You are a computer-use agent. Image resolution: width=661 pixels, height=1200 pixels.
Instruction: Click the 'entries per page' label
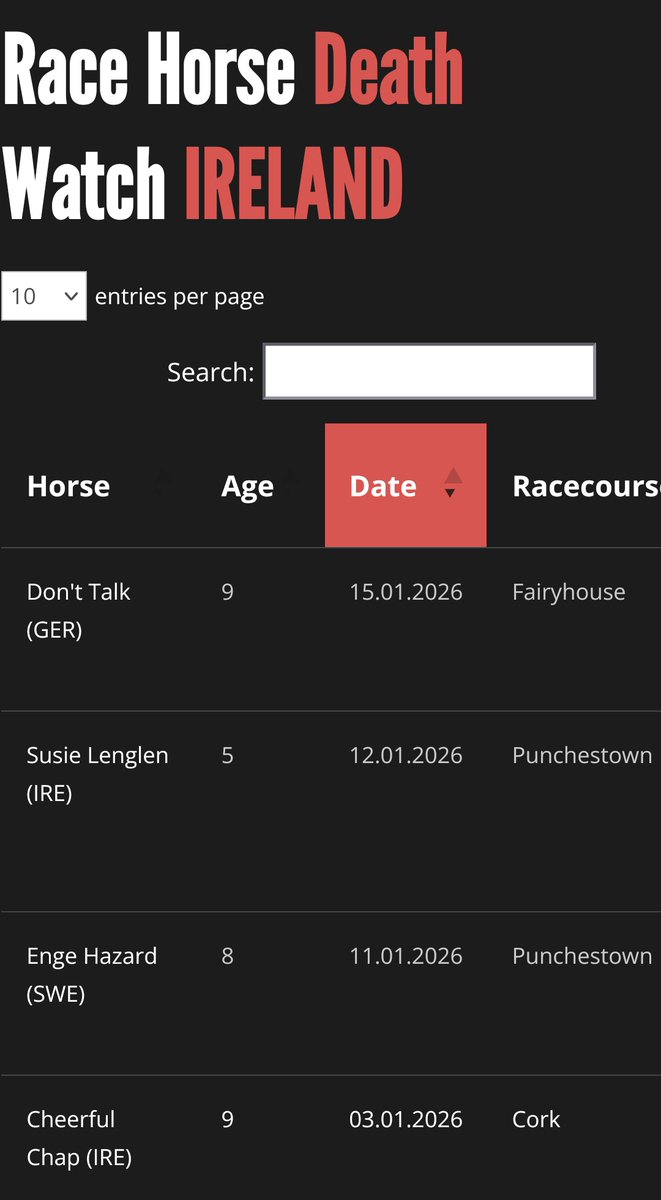pyautogui.click(x=179, y=297)
